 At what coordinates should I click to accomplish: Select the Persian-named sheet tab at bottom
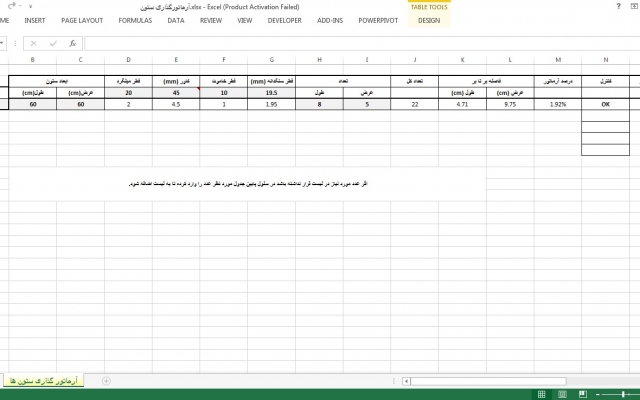(x=44, y=381)
